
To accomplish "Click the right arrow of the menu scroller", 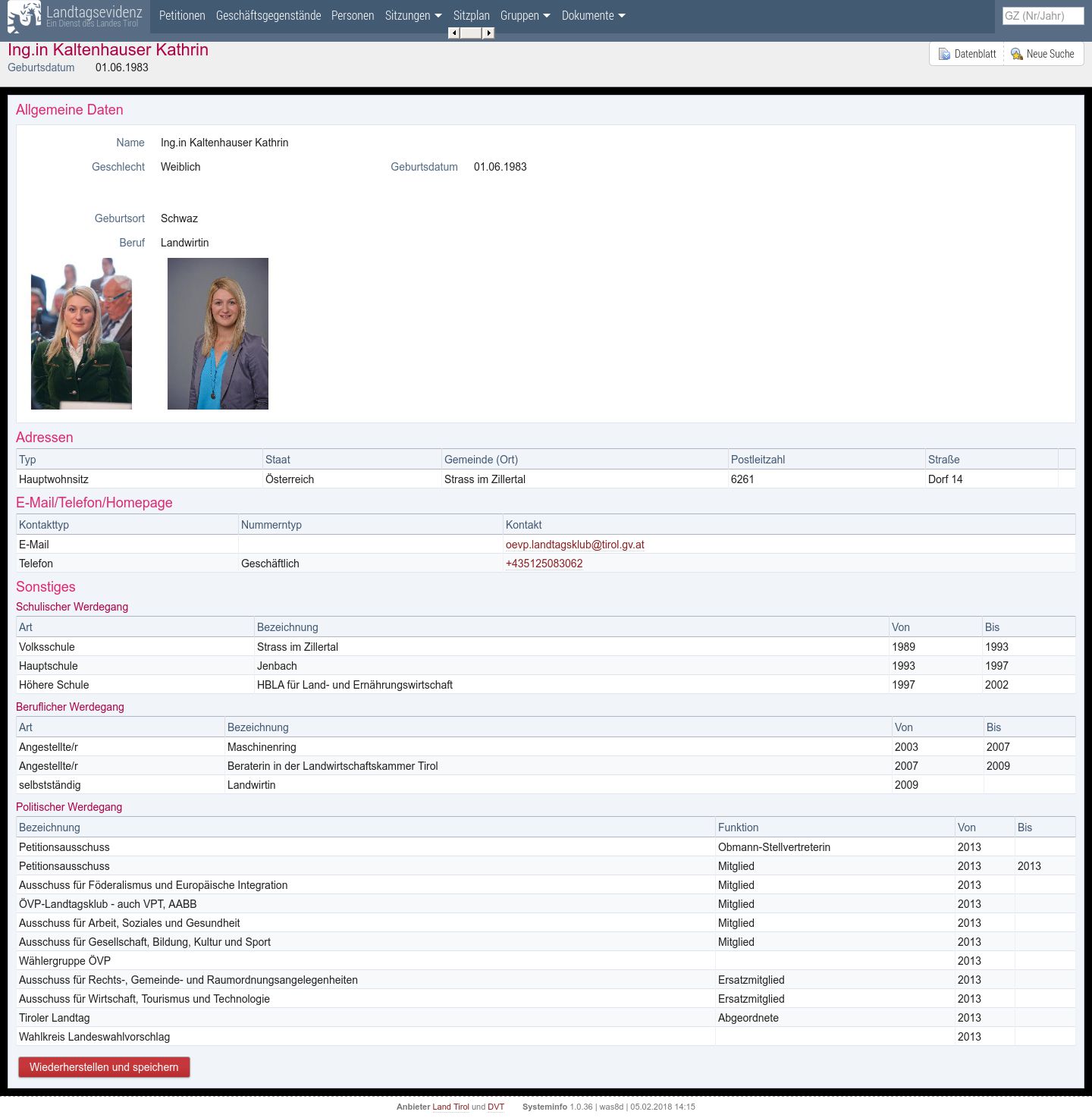I will click(x=489, y=33).
